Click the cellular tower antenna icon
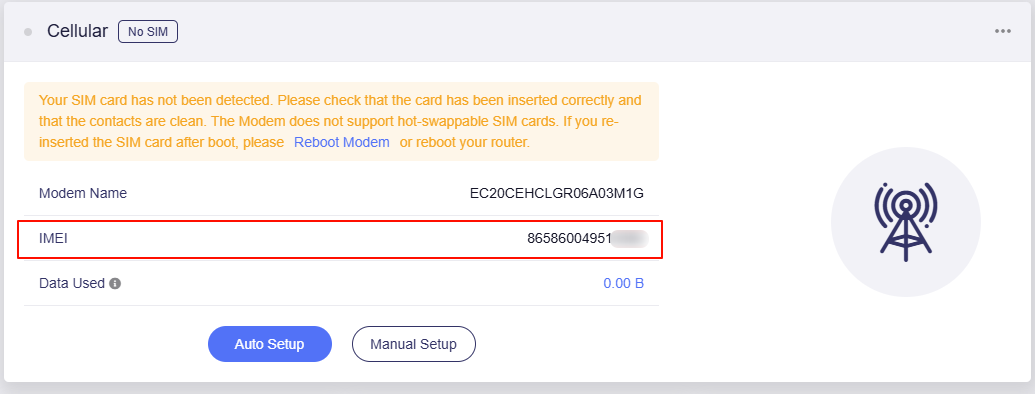The height and width of the screenshot is (394, 1035). tap(906, 218)
